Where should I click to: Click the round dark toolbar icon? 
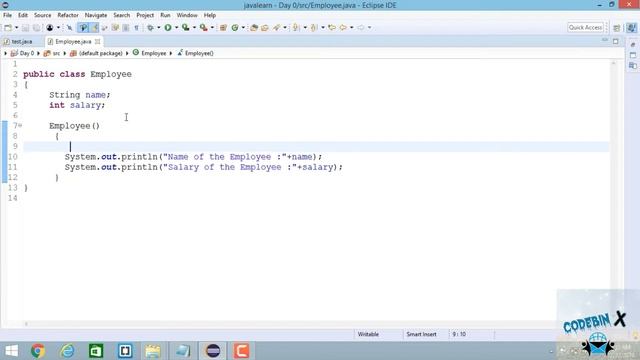click(50, 28)
